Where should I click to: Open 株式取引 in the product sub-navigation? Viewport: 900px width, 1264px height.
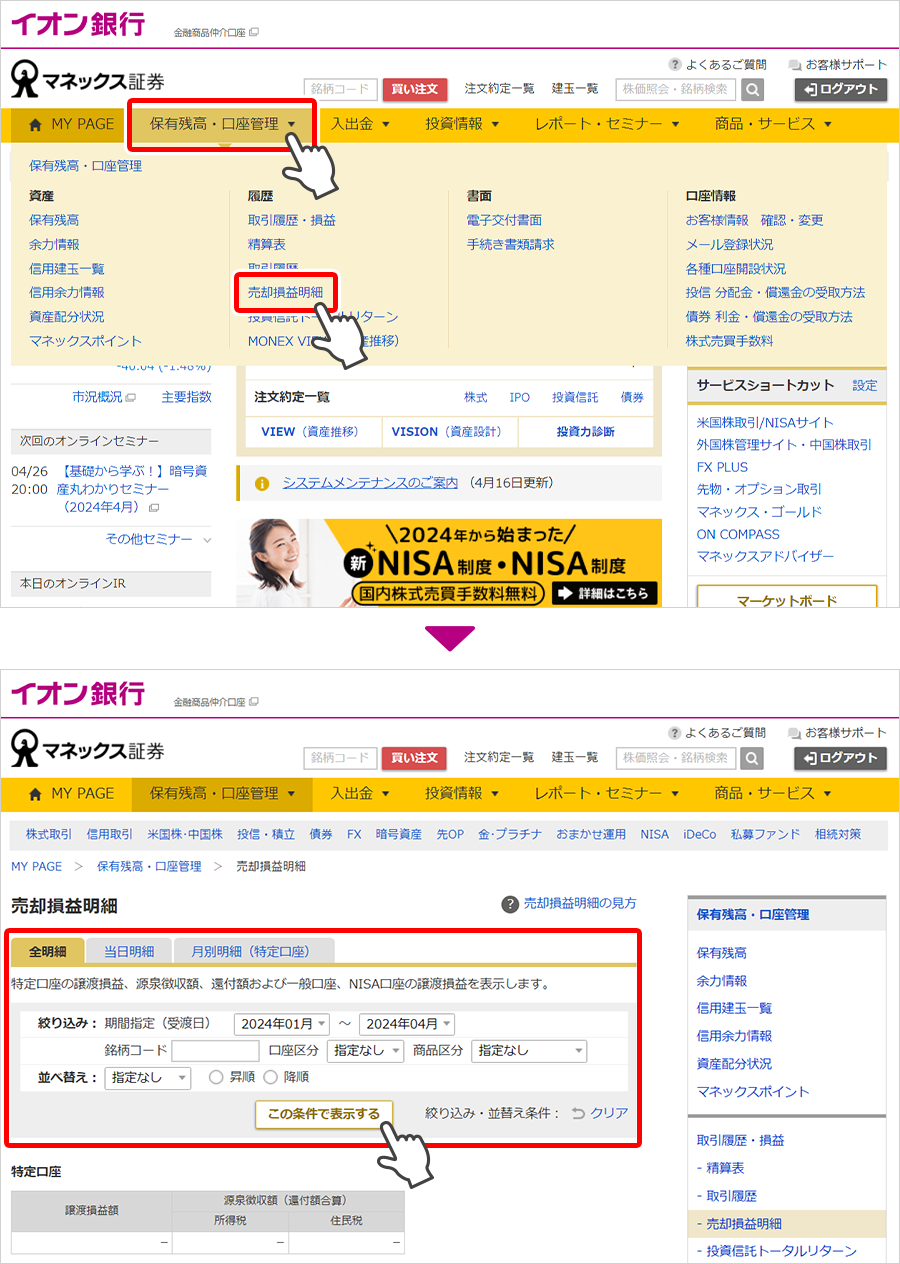(49, 834)
